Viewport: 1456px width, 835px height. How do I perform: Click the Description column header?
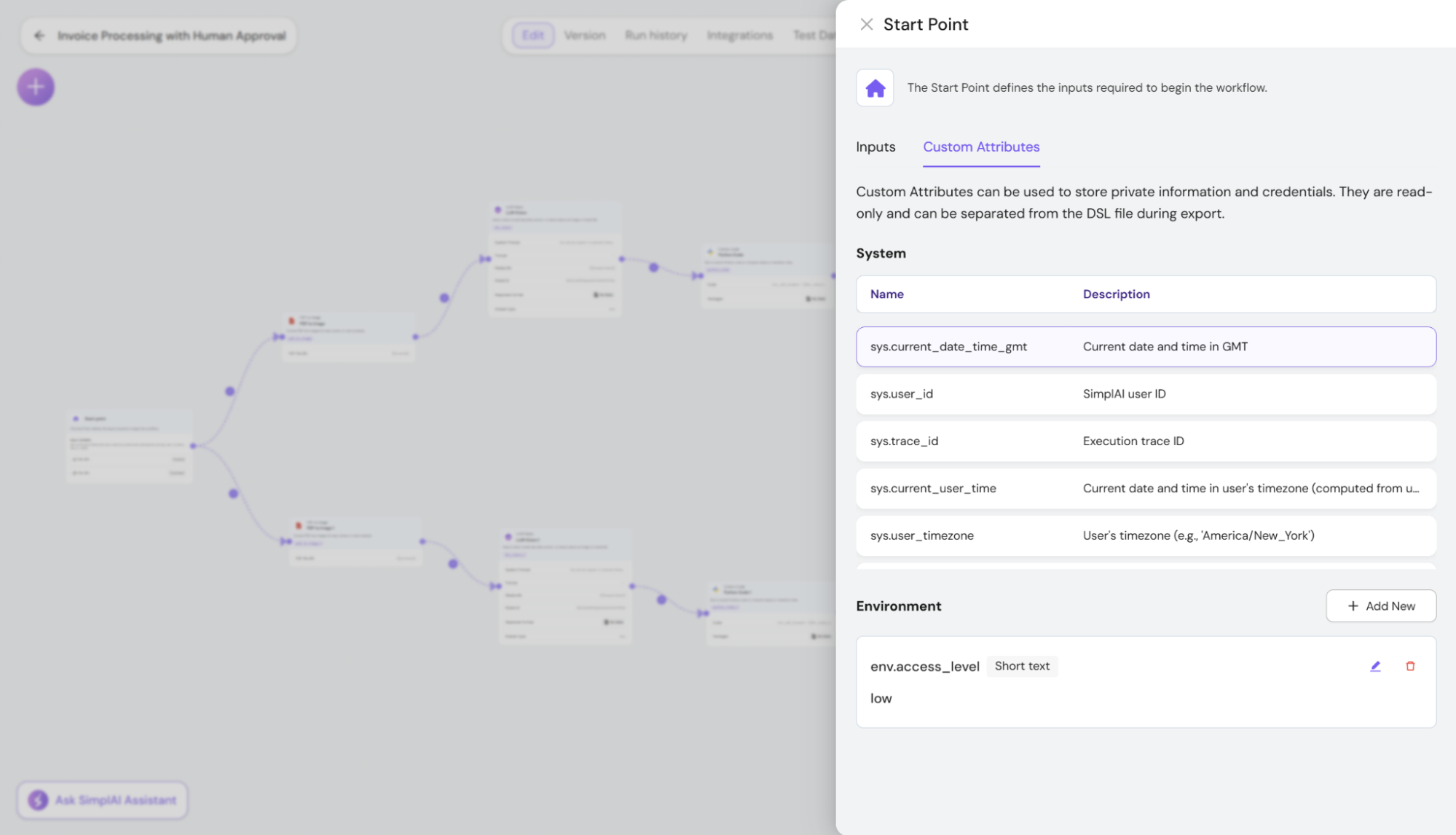(1116, 294)
